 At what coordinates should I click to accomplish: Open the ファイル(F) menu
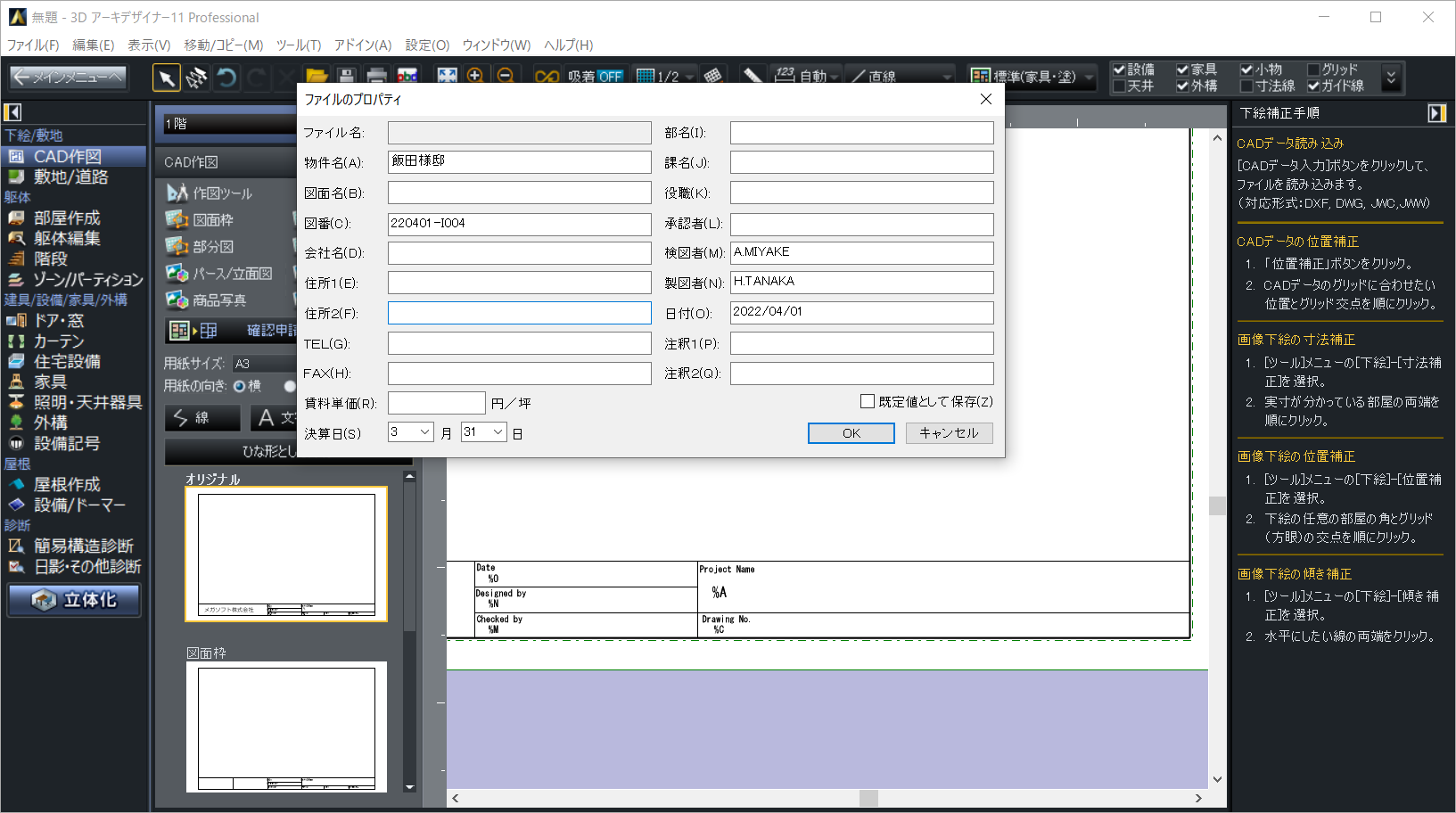[x=33, y=45]
